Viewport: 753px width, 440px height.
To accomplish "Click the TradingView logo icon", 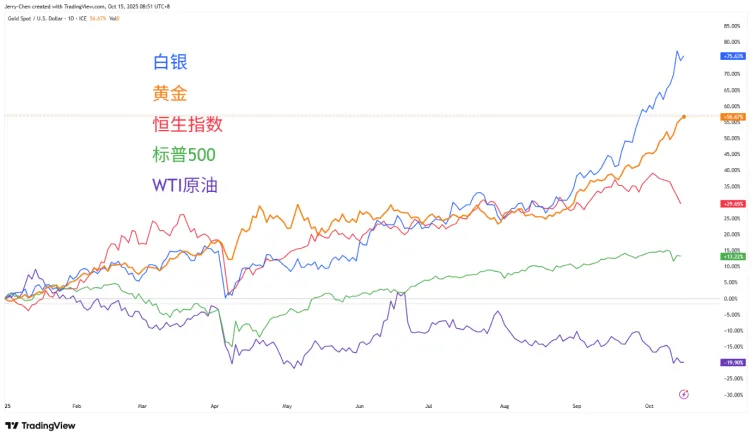I will (x=11, y=425).
